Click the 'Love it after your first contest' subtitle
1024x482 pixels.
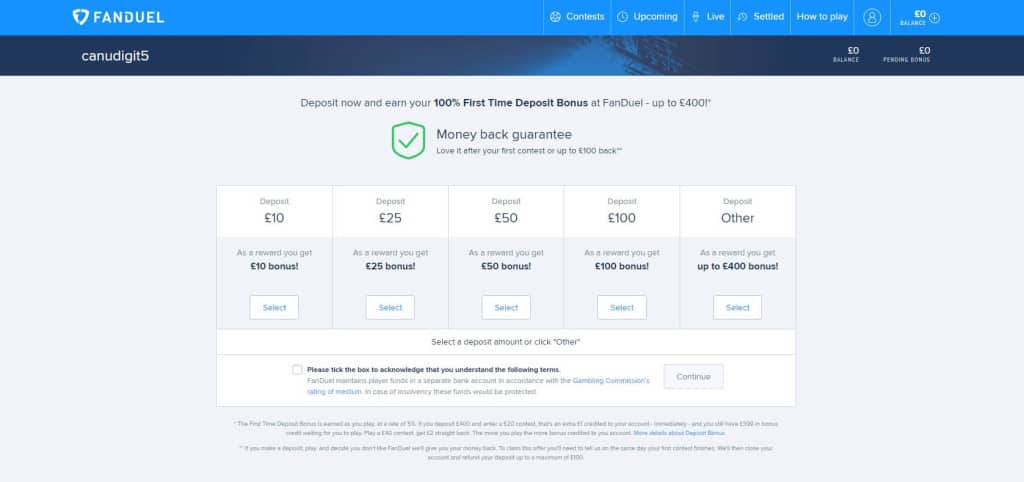click(530, 151)
